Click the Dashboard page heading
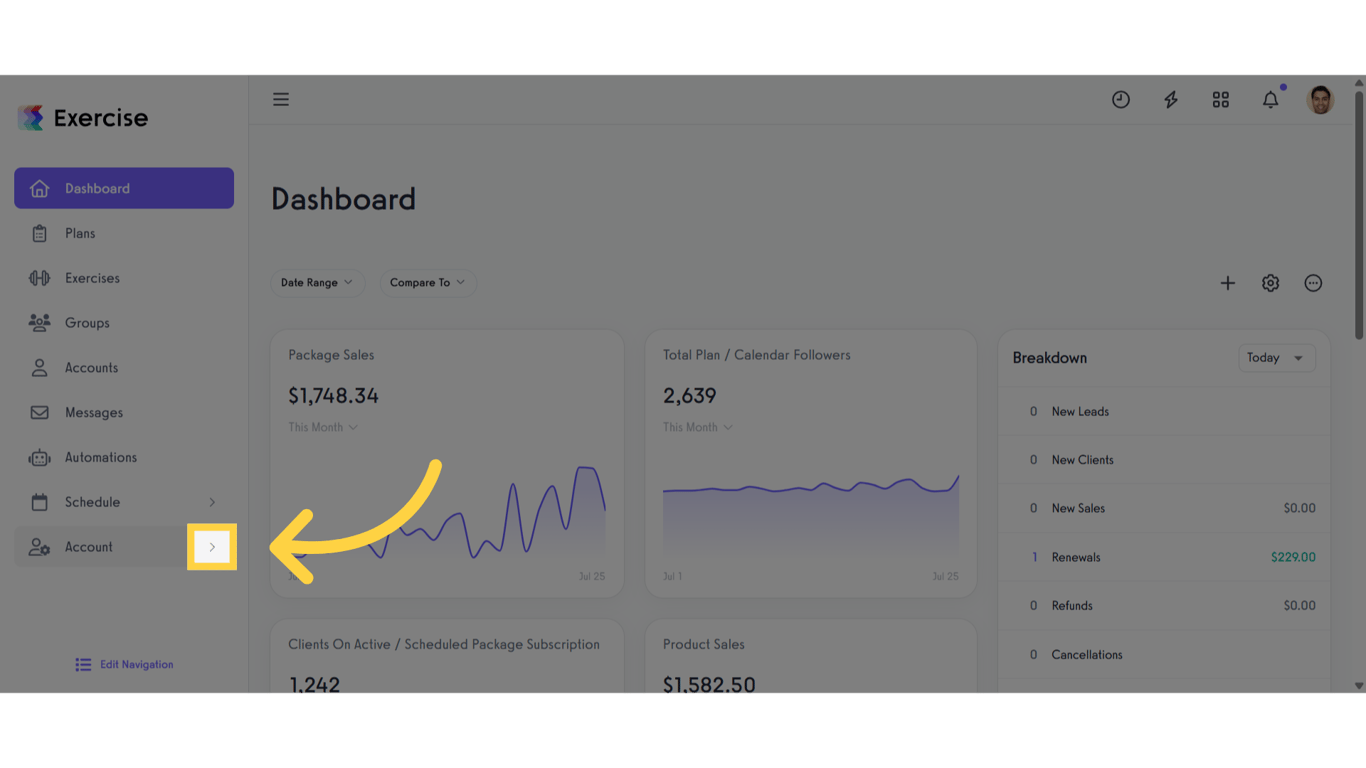 343,199
